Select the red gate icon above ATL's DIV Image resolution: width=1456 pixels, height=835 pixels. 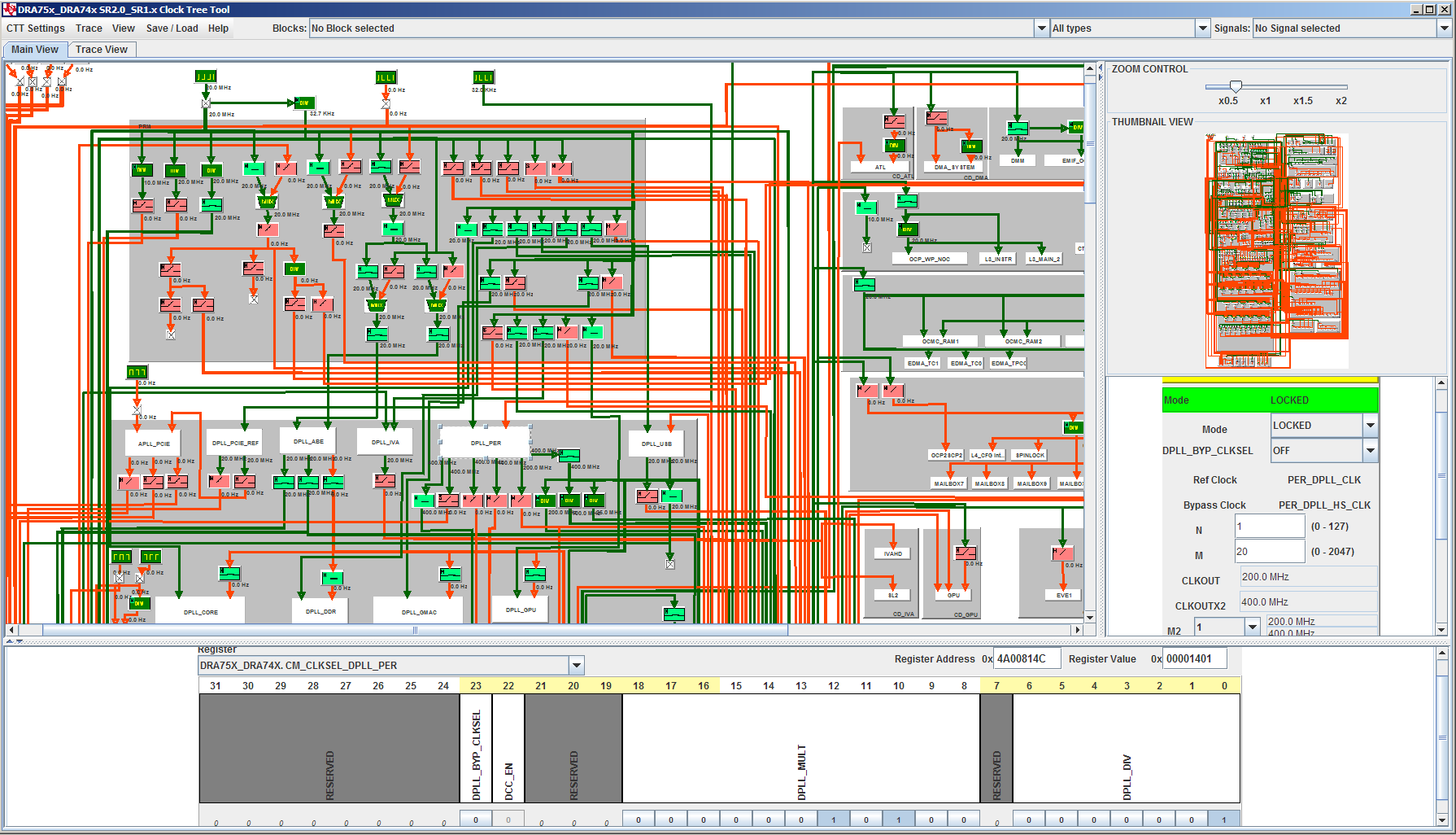pos(894,121)
